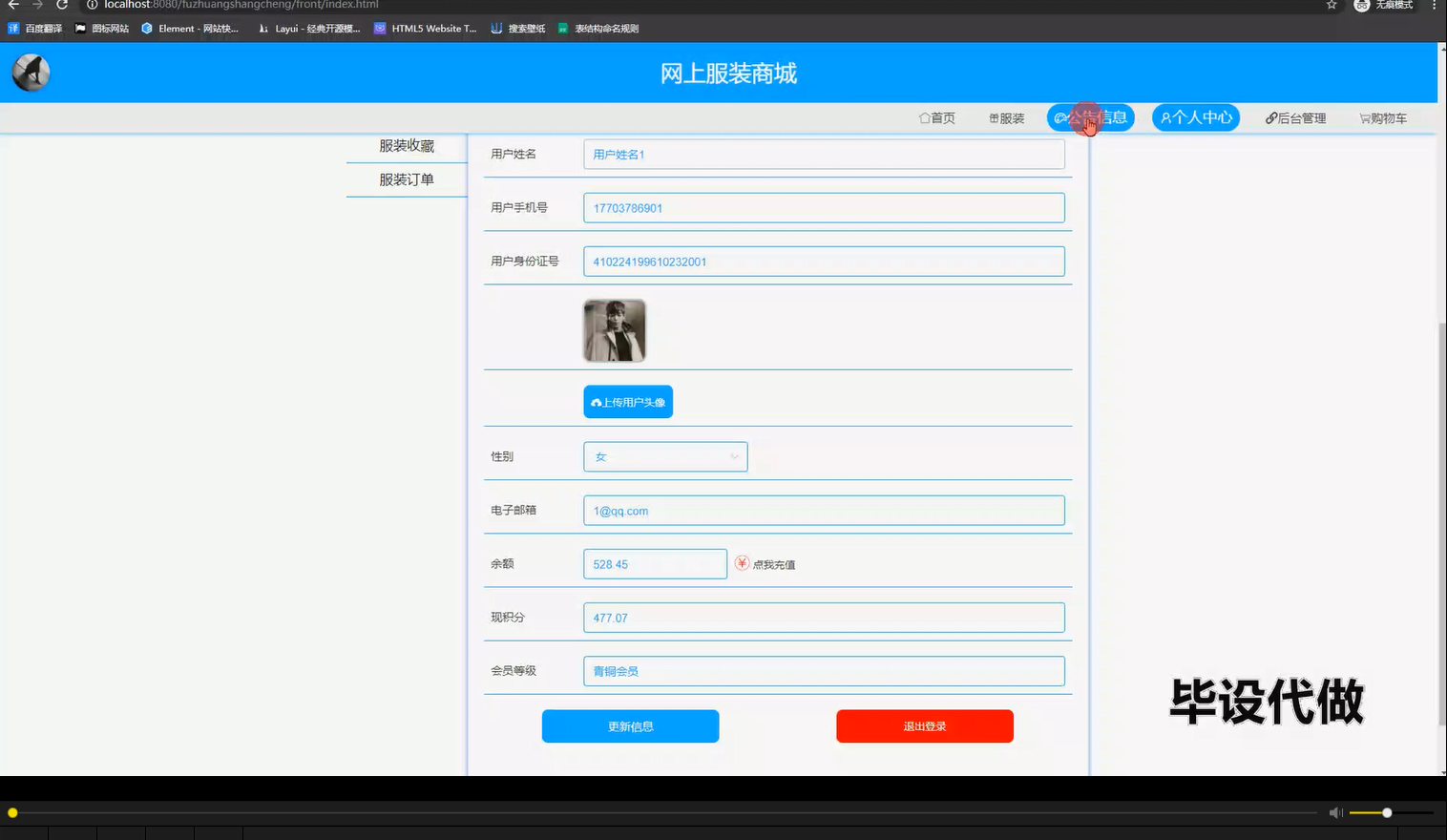The width and height of the screenshot is (1447, 840).
Task: Open the Chrome three-dot menu
Action: [1437, 6]
